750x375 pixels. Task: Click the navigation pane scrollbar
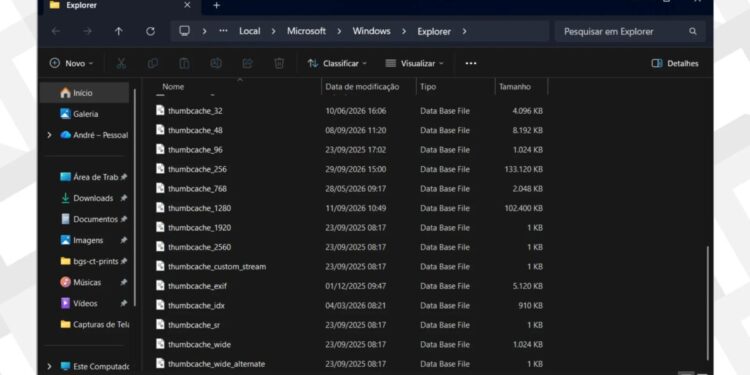(x=135, y=197)
